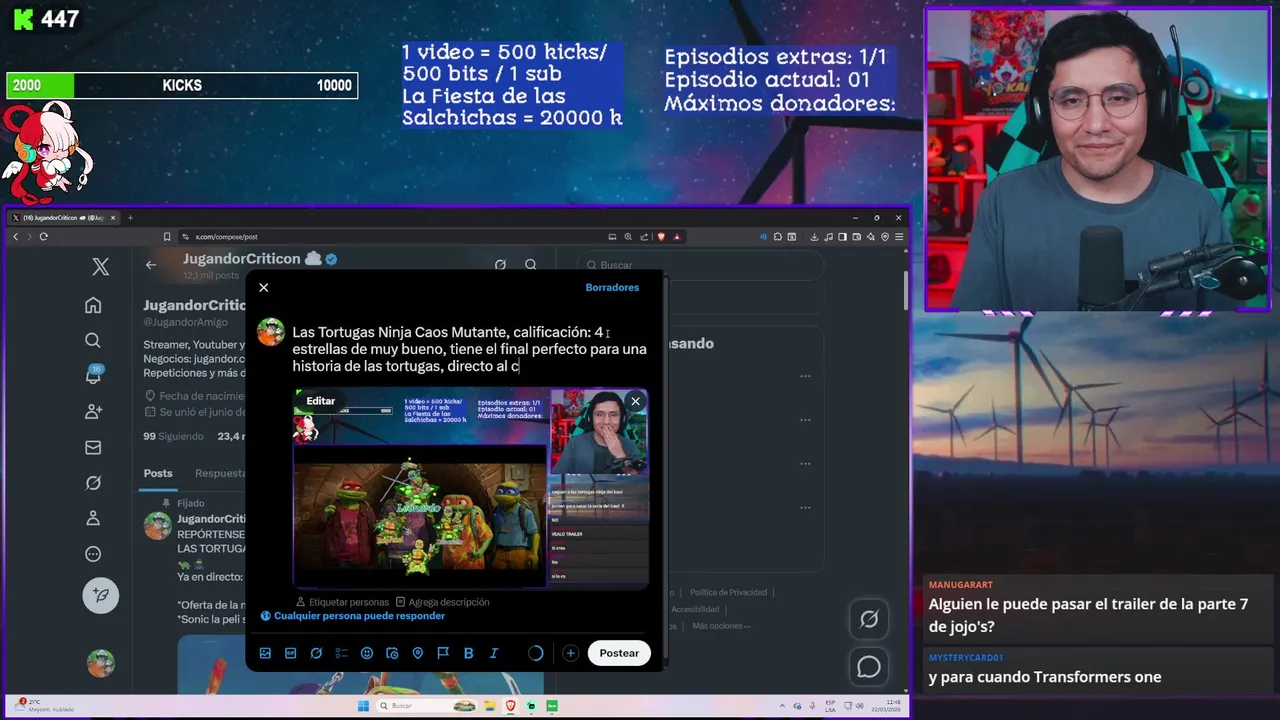
Task: Tag a location on the post
Action: [x=417, y=653]
